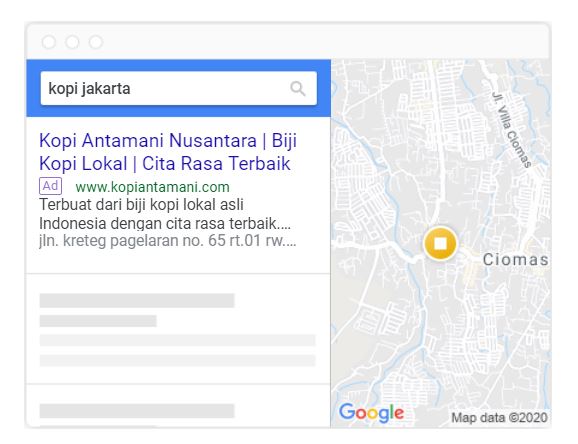Click the first browser window circle
This screenshot has width=578, height=444.
[x=49, y=42]
